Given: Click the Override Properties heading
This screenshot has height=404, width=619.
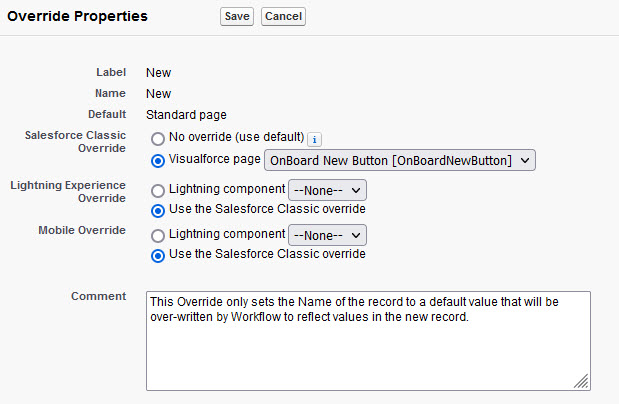Looking at the screenshot, I should tap(76, 16).
